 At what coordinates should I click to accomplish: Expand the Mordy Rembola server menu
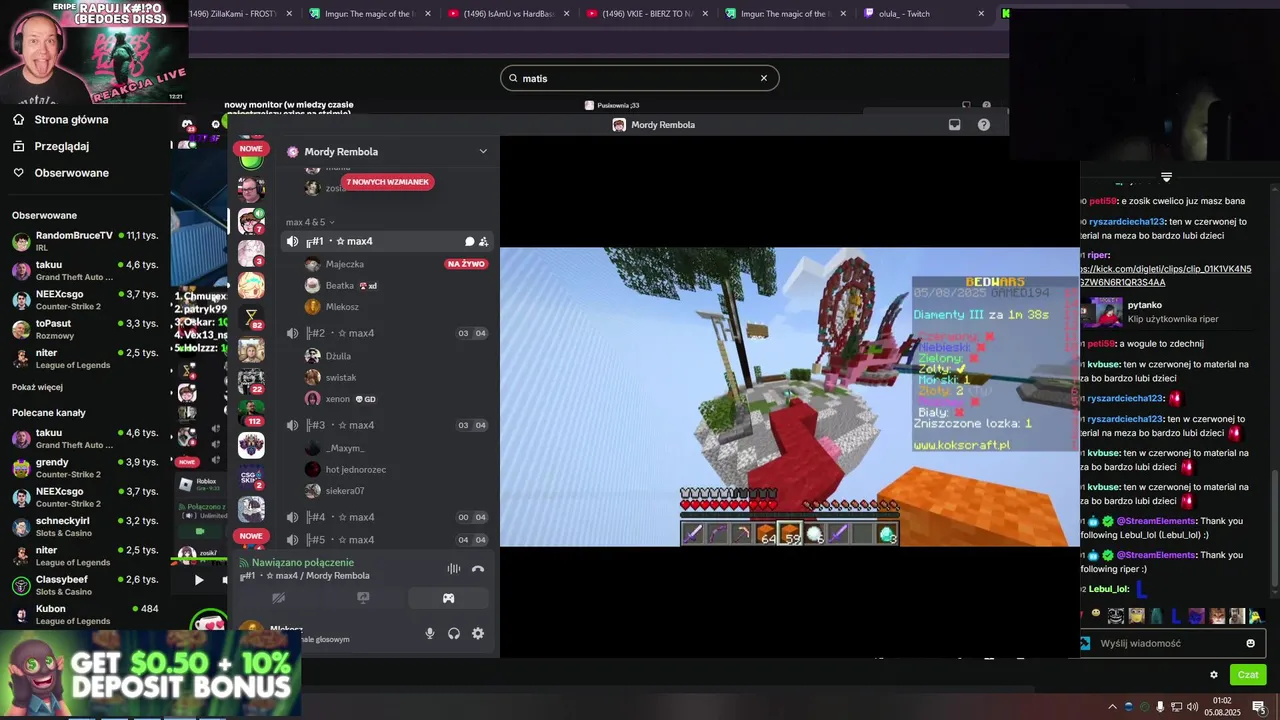[483, 152]
